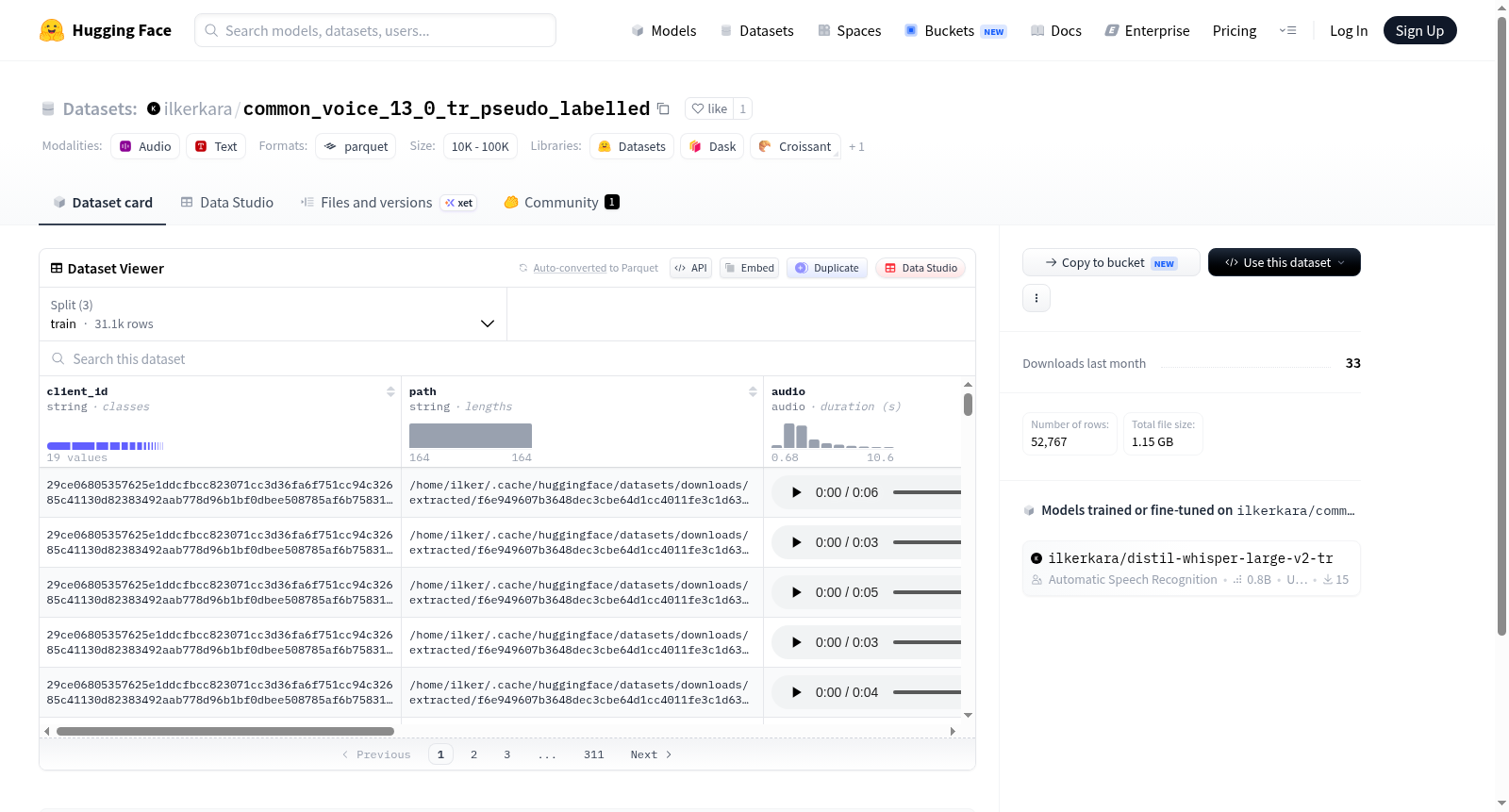
Task: Play the 0:04 audio clip
Action: [x=796, y=692]
